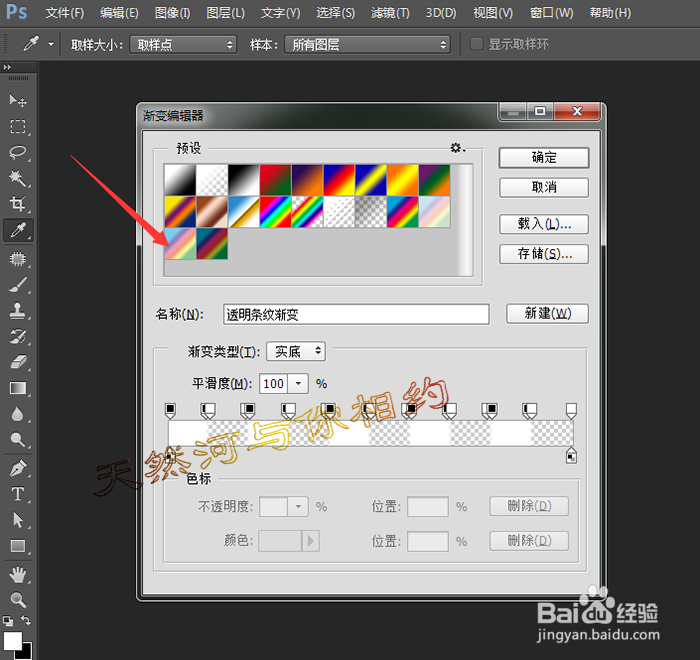Select the Gradient tool
The height and width of the screenshot is (660, 700).
(18, 388)
